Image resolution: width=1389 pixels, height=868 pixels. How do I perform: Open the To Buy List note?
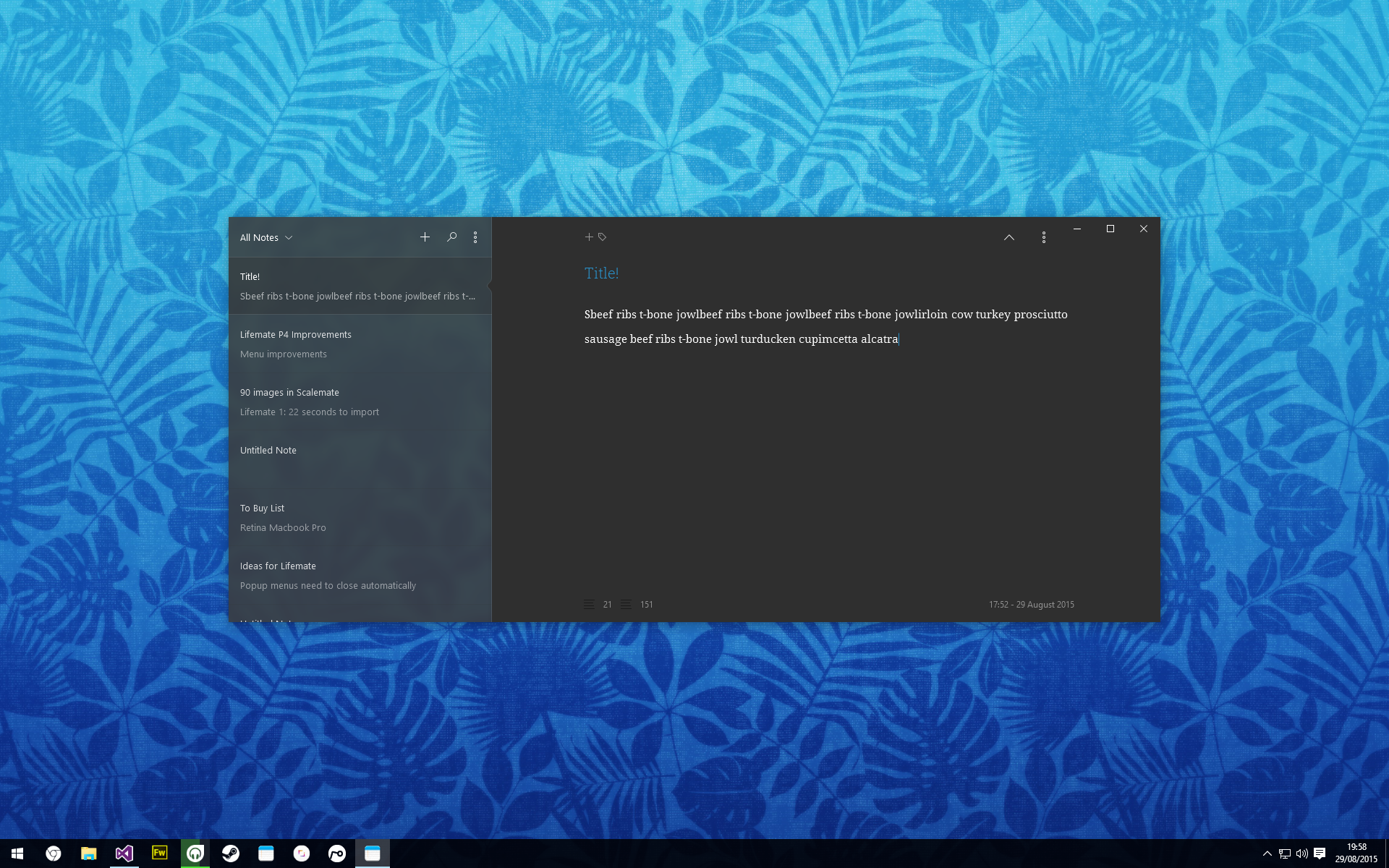[x=360, y=518]
